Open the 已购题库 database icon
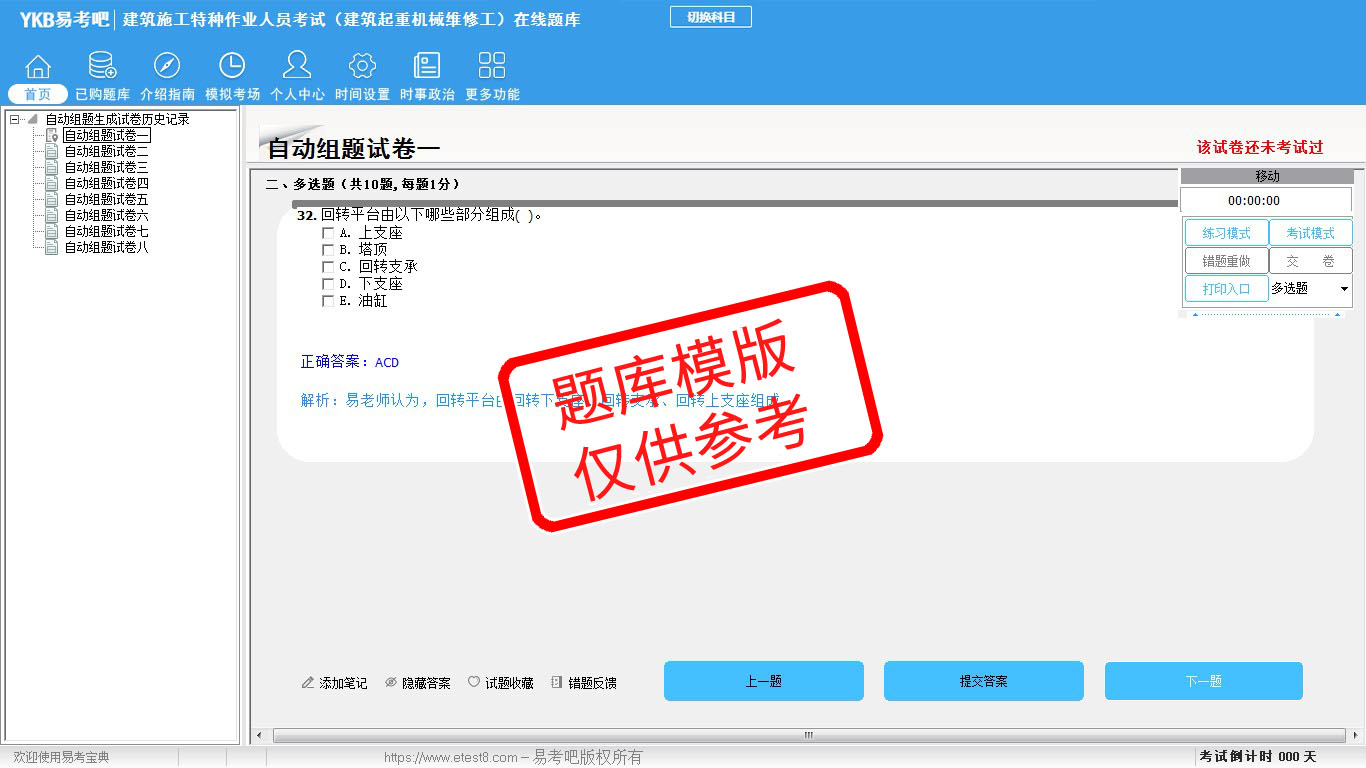 (102, 67)
